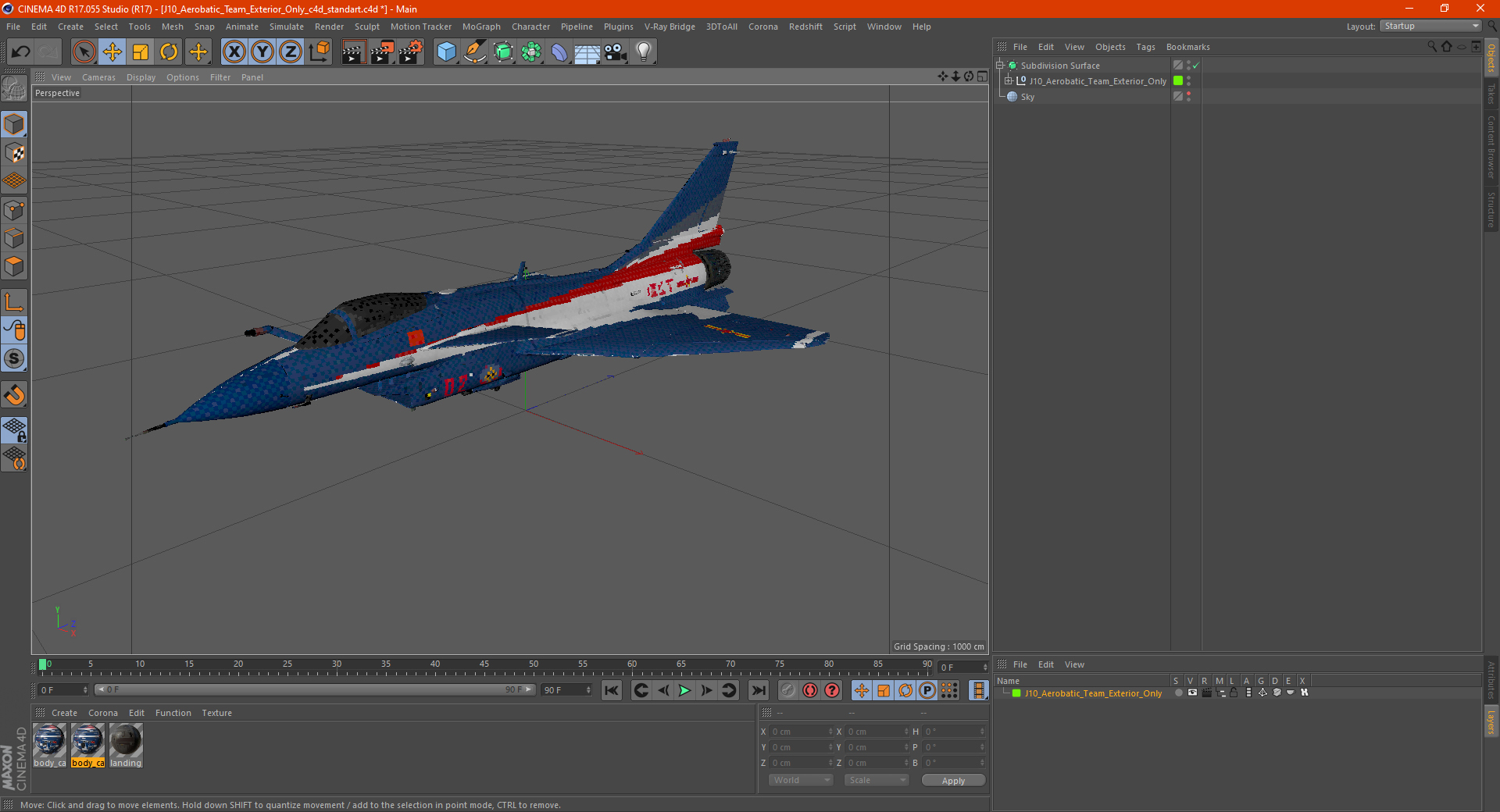
Task: Add a Light object bulb icon
Action: 644,52
